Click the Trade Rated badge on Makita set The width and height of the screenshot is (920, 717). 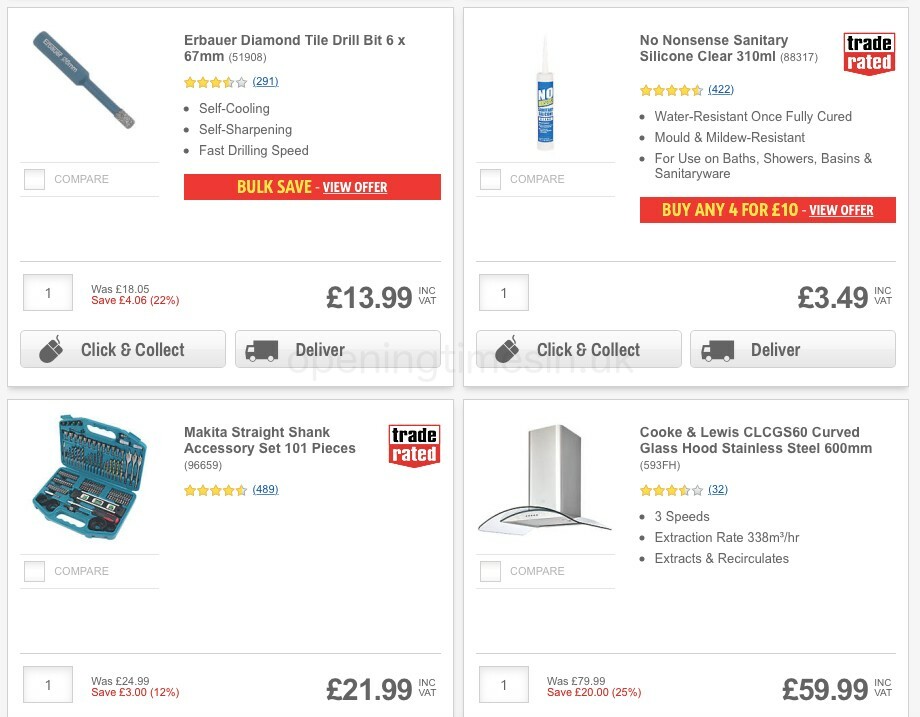pyautogui.click(x=413, y=447)
